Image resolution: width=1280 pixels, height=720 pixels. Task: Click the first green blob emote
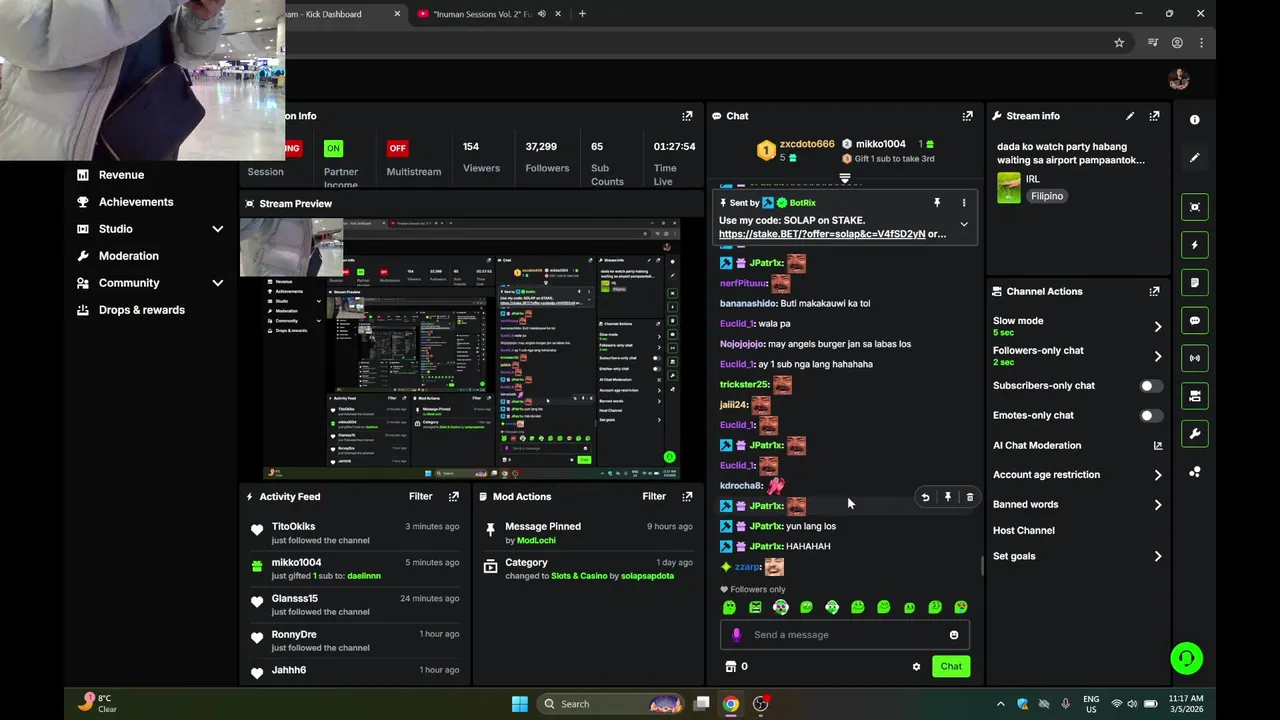[x=729, y=607]
